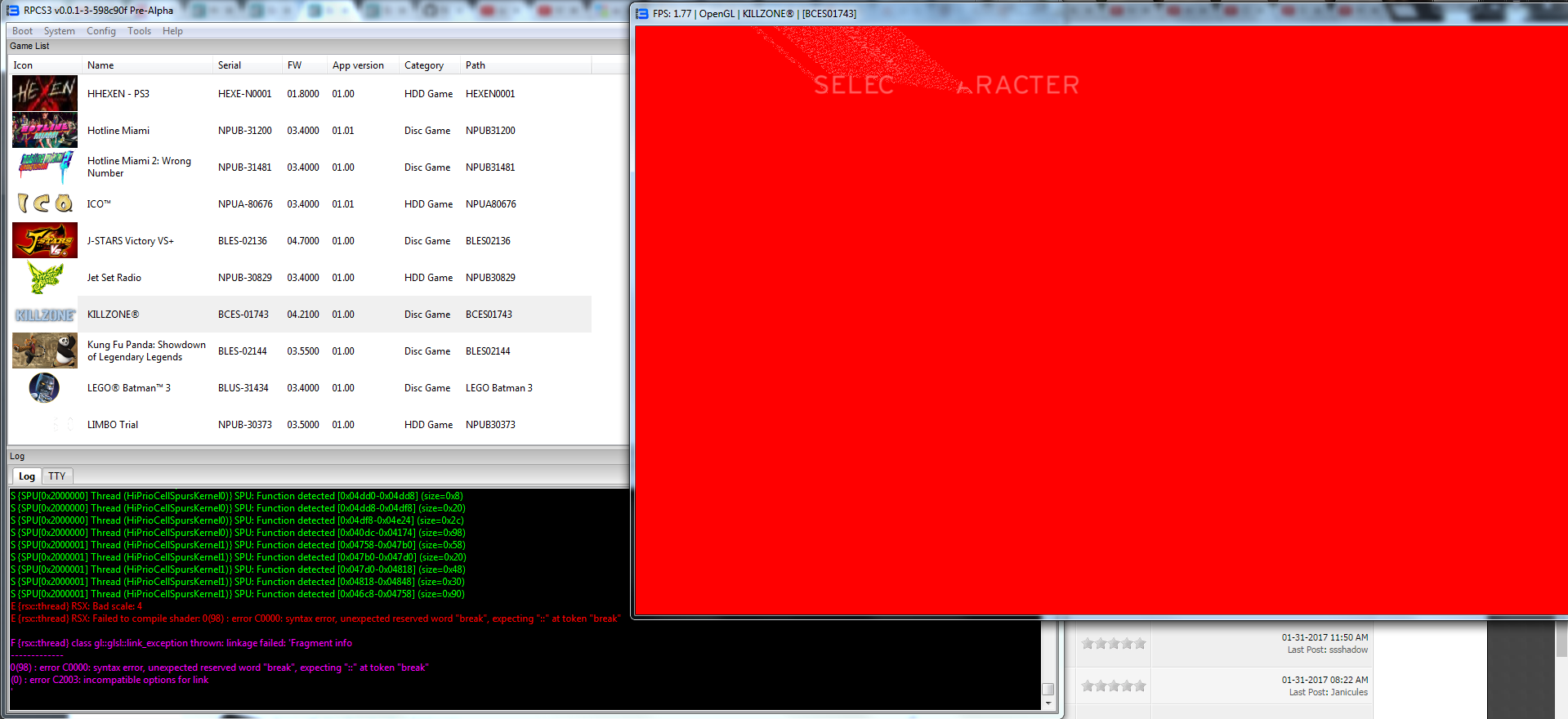Open the Tools menu
1568x719 pixels.
(139, 31)
